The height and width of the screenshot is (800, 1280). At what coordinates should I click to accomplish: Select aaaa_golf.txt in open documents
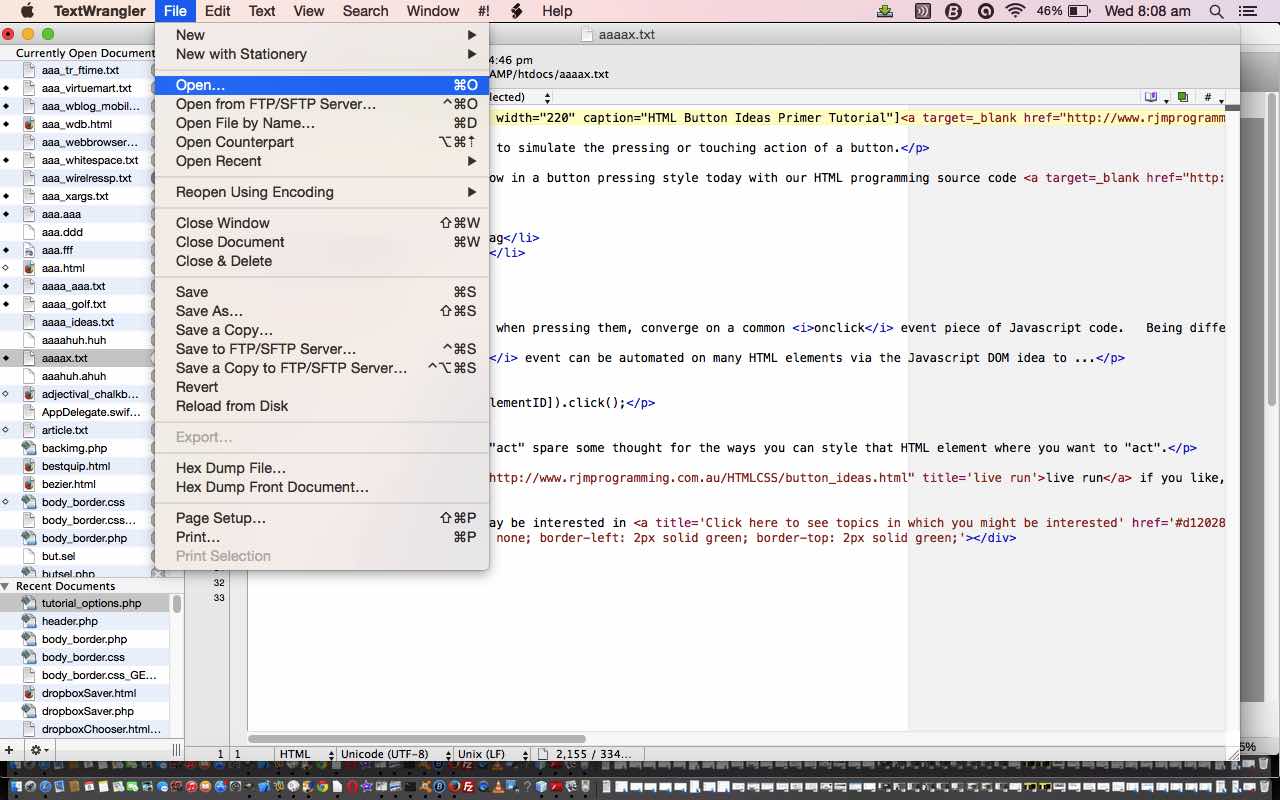(x=74, y=304)
